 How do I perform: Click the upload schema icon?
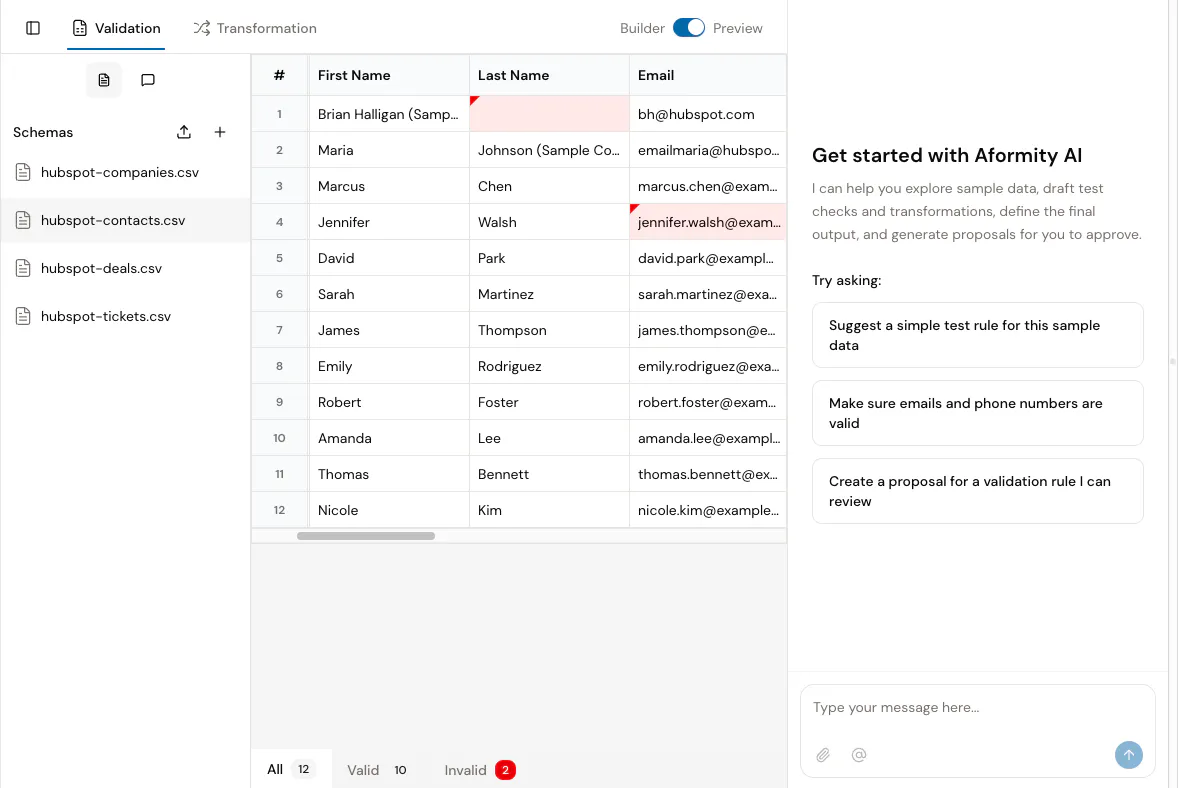coord(184,132)
